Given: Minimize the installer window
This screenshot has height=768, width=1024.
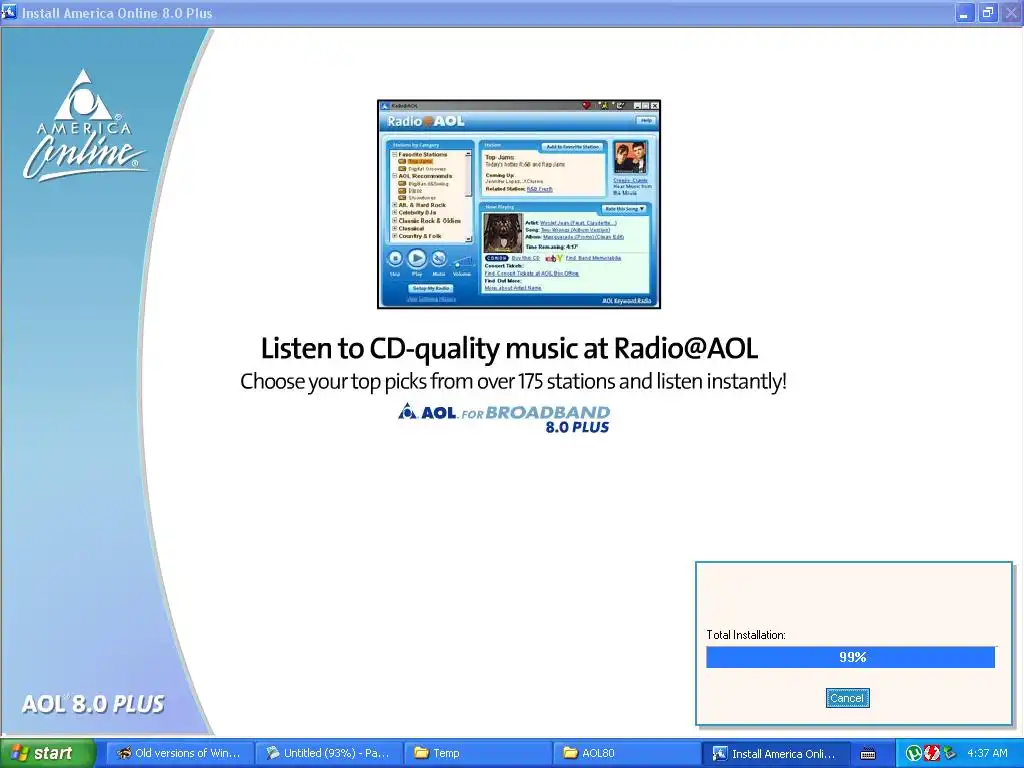Looking at the screenshot, I should (964, 12).
